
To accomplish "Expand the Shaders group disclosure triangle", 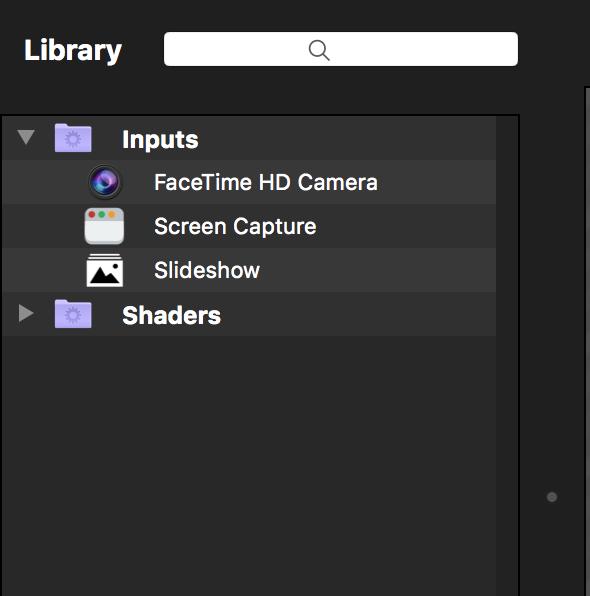I will click(x=26, y=313).
